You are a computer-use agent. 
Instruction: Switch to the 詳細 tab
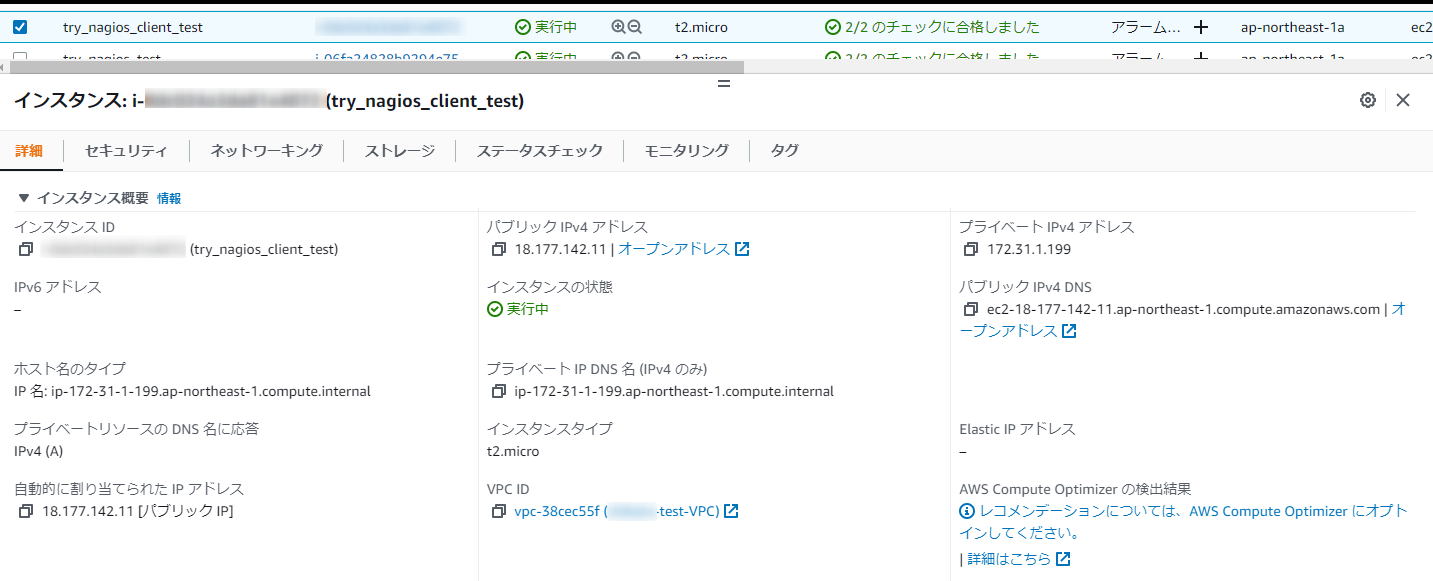[29, 151]
